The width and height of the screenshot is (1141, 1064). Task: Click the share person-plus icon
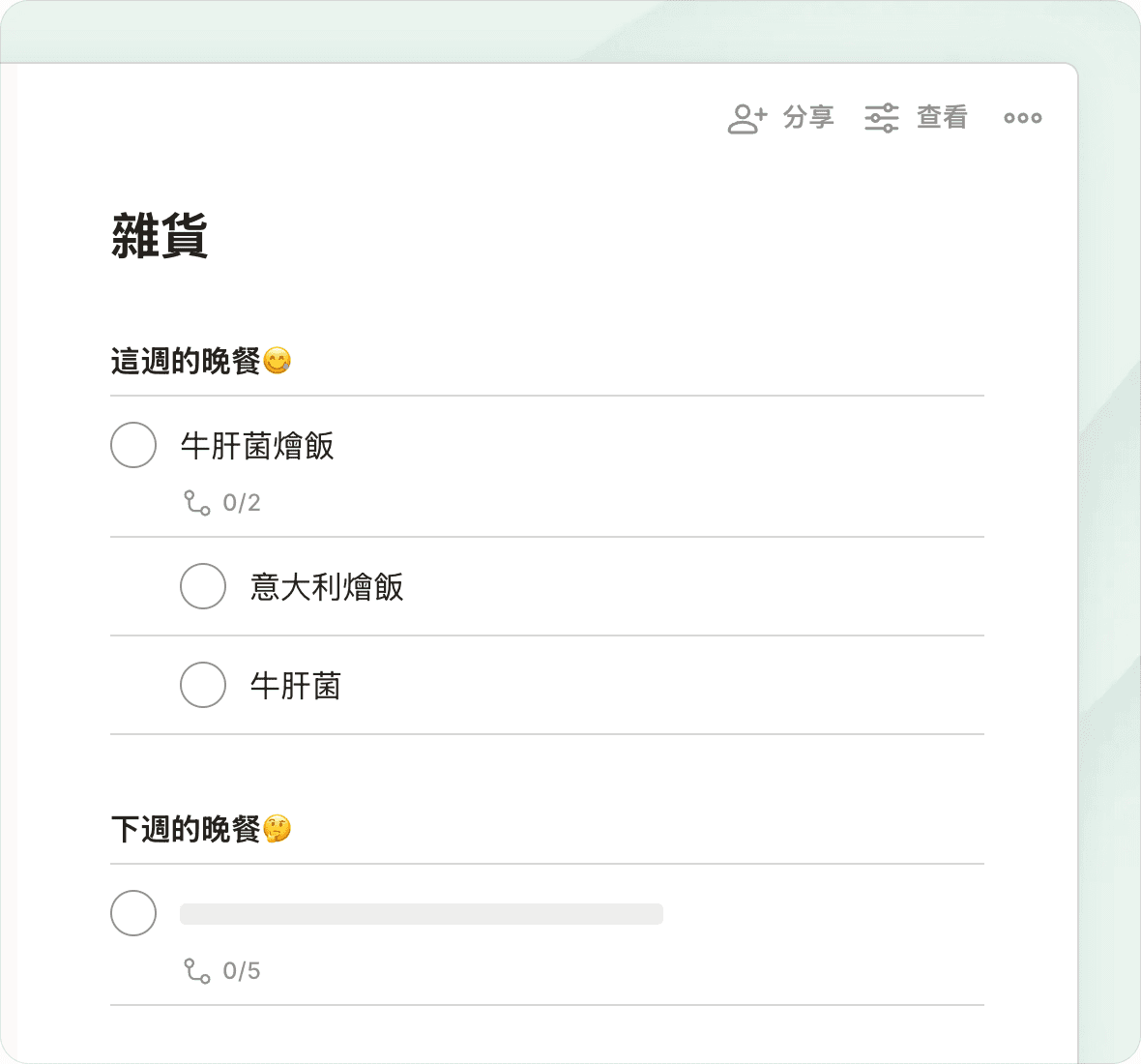click(746, 118)
